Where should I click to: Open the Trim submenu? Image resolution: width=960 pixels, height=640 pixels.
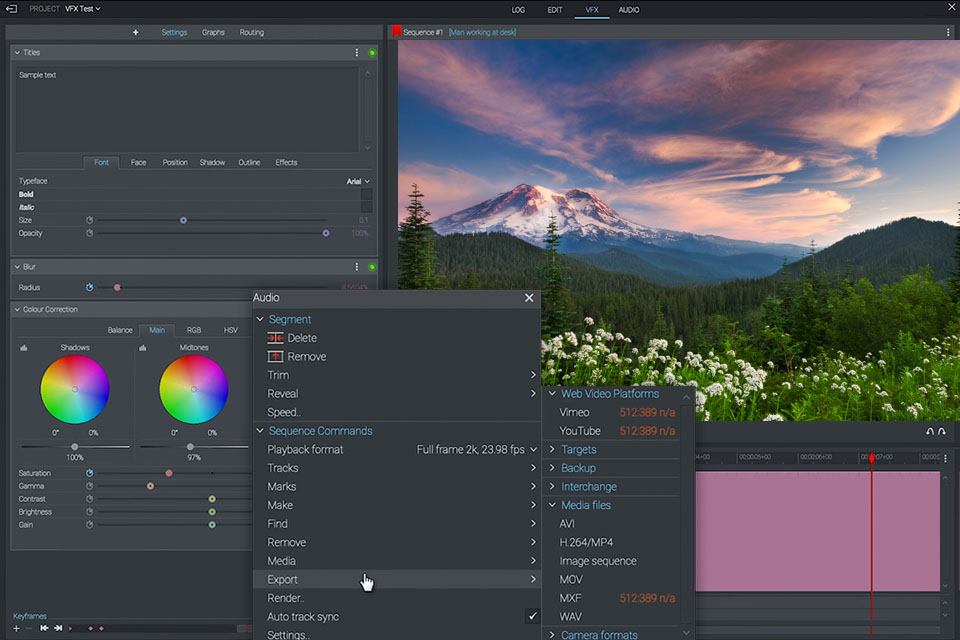click(397, 375)
